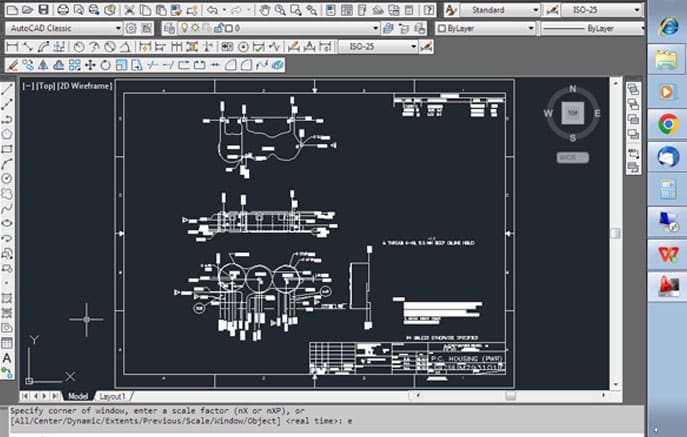Click the vertical scrollbar down arrow

point(616,385)
